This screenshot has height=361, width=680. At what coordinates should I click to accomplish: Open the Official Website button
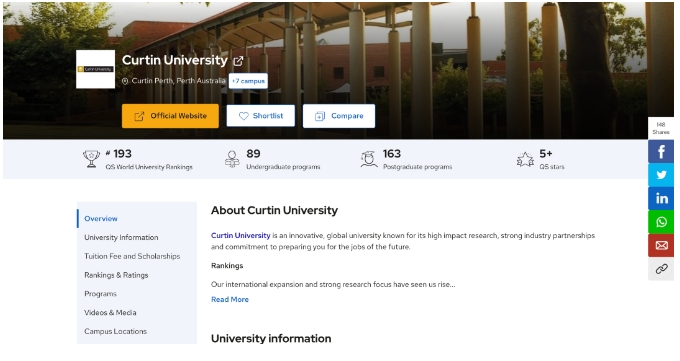click(x=170, y=116)
